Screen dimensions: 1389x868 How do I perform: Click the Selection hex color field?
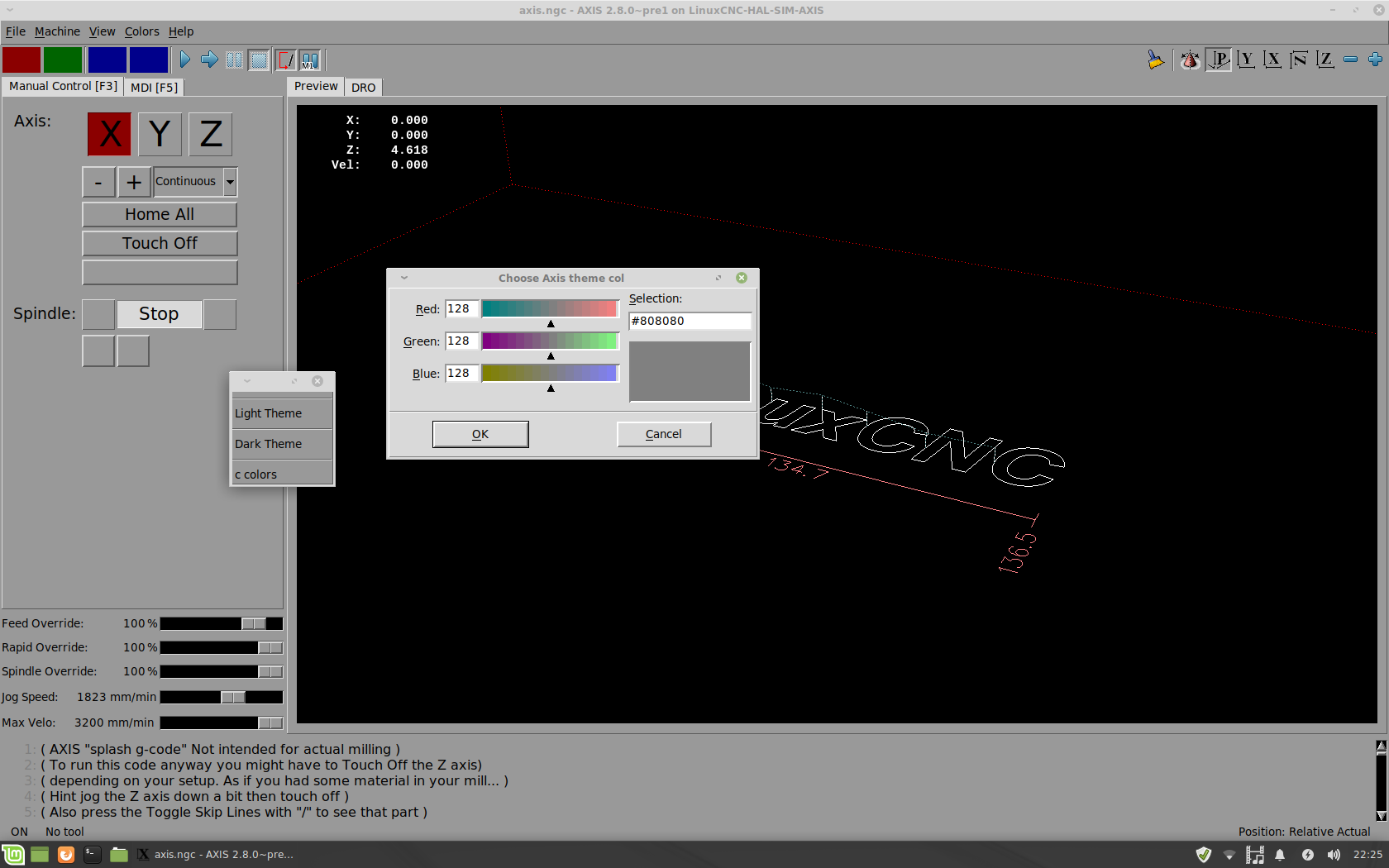pos(690,321)
